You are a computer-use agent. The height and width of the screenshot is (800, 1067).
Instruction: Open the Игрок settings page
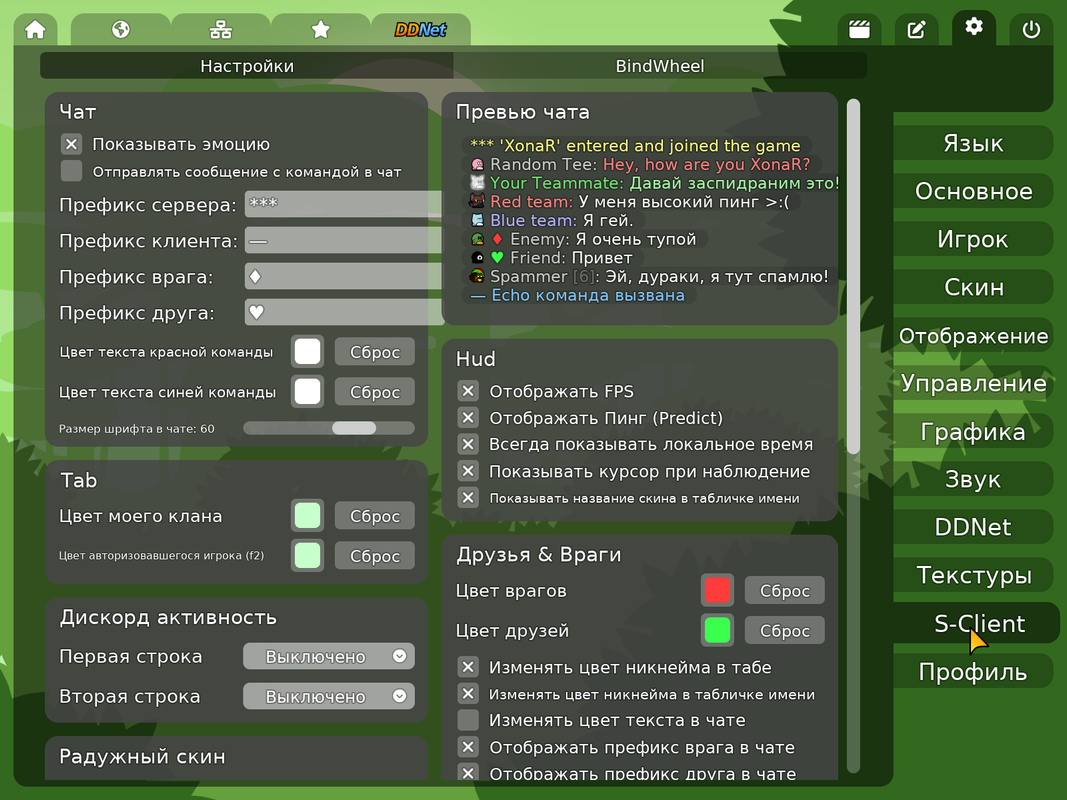pos(973,239)
